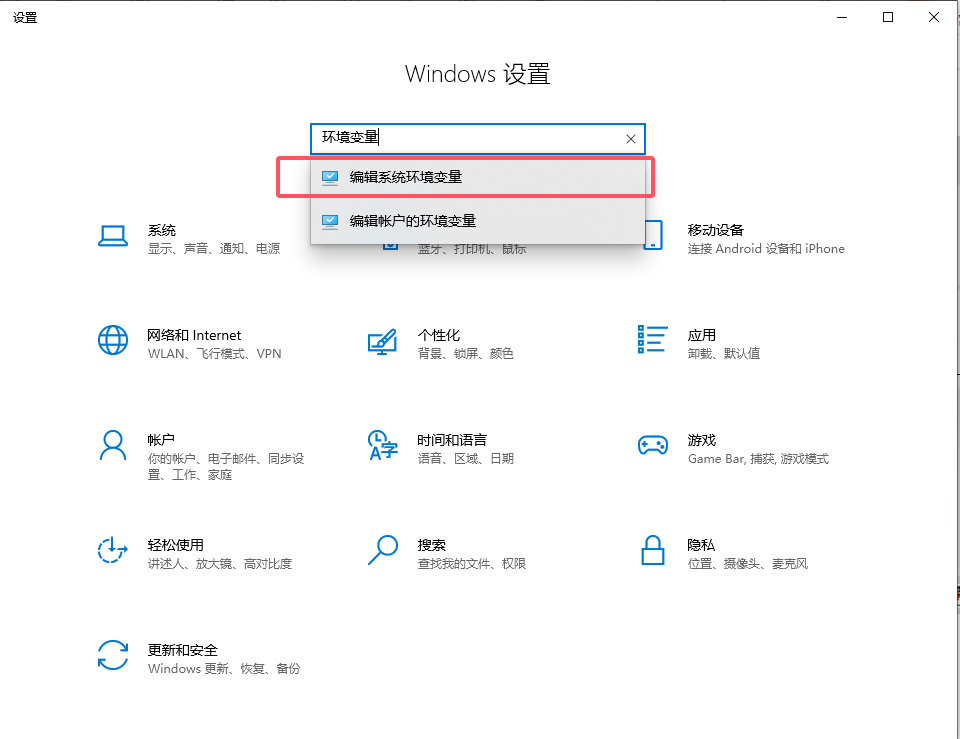The height and width of the screenshot is (739, 960).
Task: Click the text 语音、区域、日期
Action: [x=465, y=459]
